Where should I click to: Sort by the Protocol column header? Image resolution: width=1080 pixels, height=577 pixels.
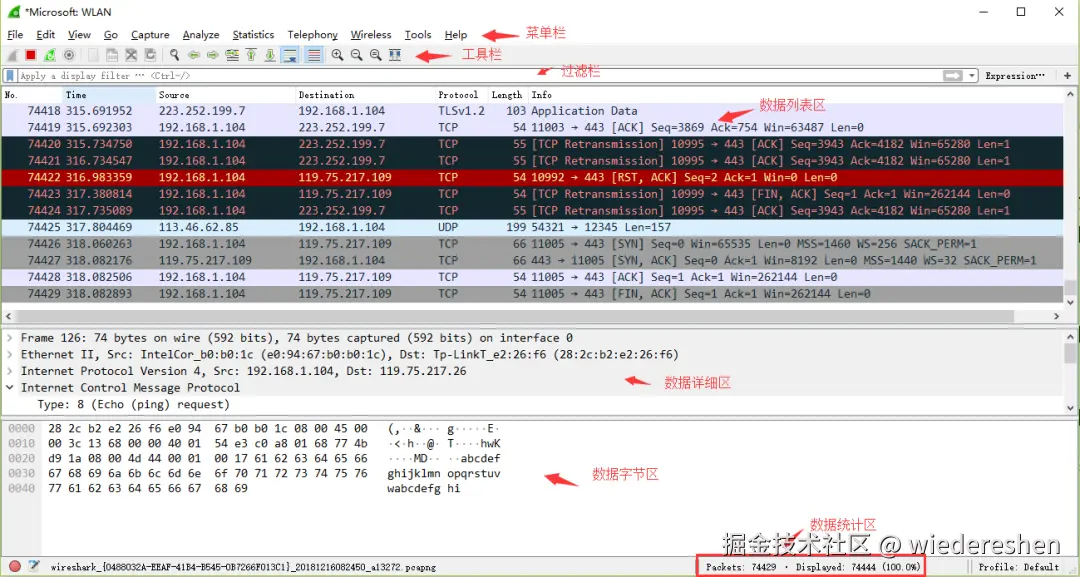(461, 95)
